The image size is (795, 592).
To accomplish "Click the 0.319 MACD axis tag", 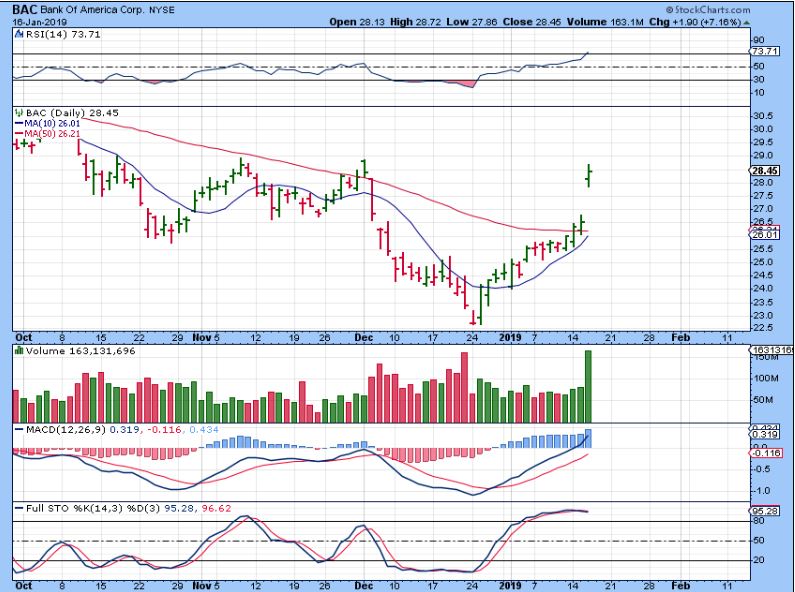I will coord(765,435).
